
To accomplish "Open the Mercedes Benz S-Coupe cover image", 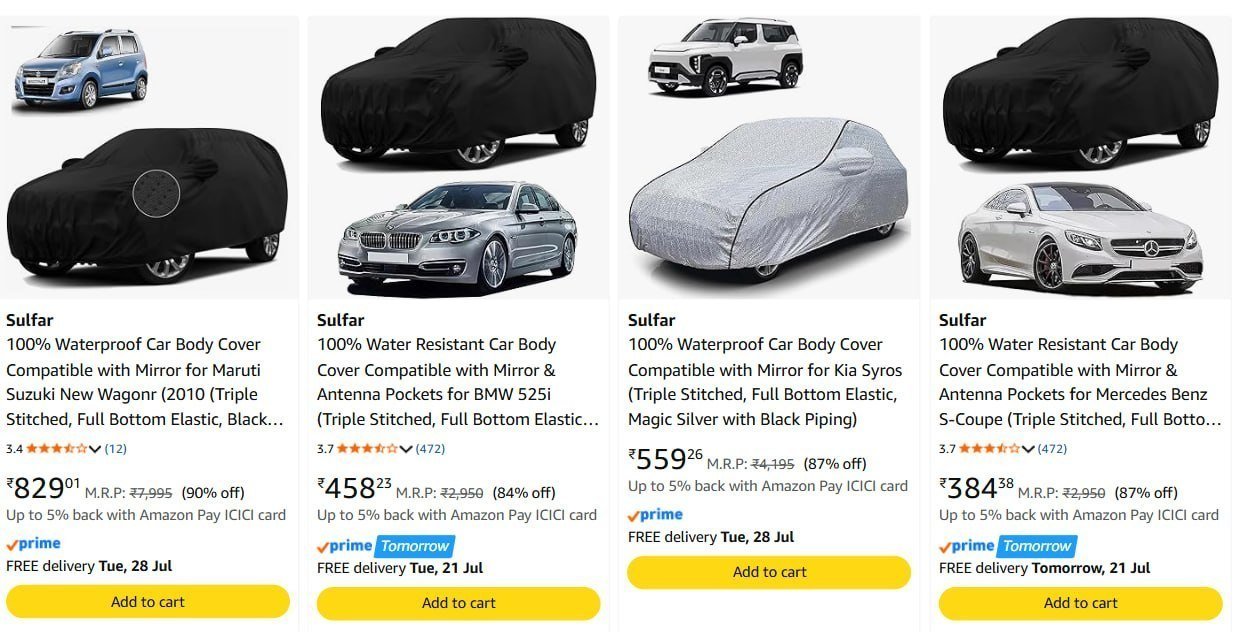I will 1080,157.
